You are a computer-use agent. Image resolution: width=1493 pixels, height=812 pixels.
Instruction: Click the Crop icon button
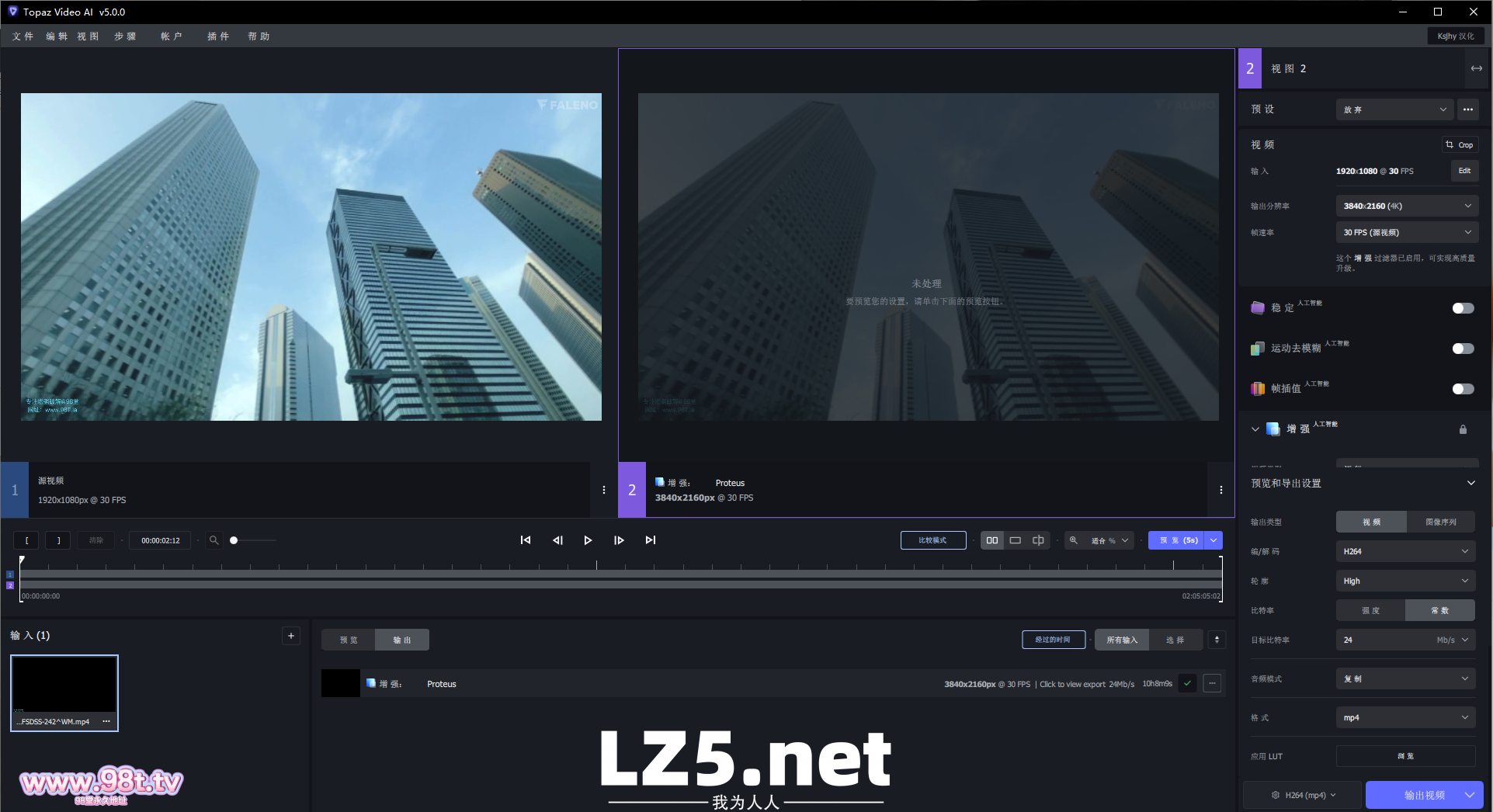[1460, 144]
